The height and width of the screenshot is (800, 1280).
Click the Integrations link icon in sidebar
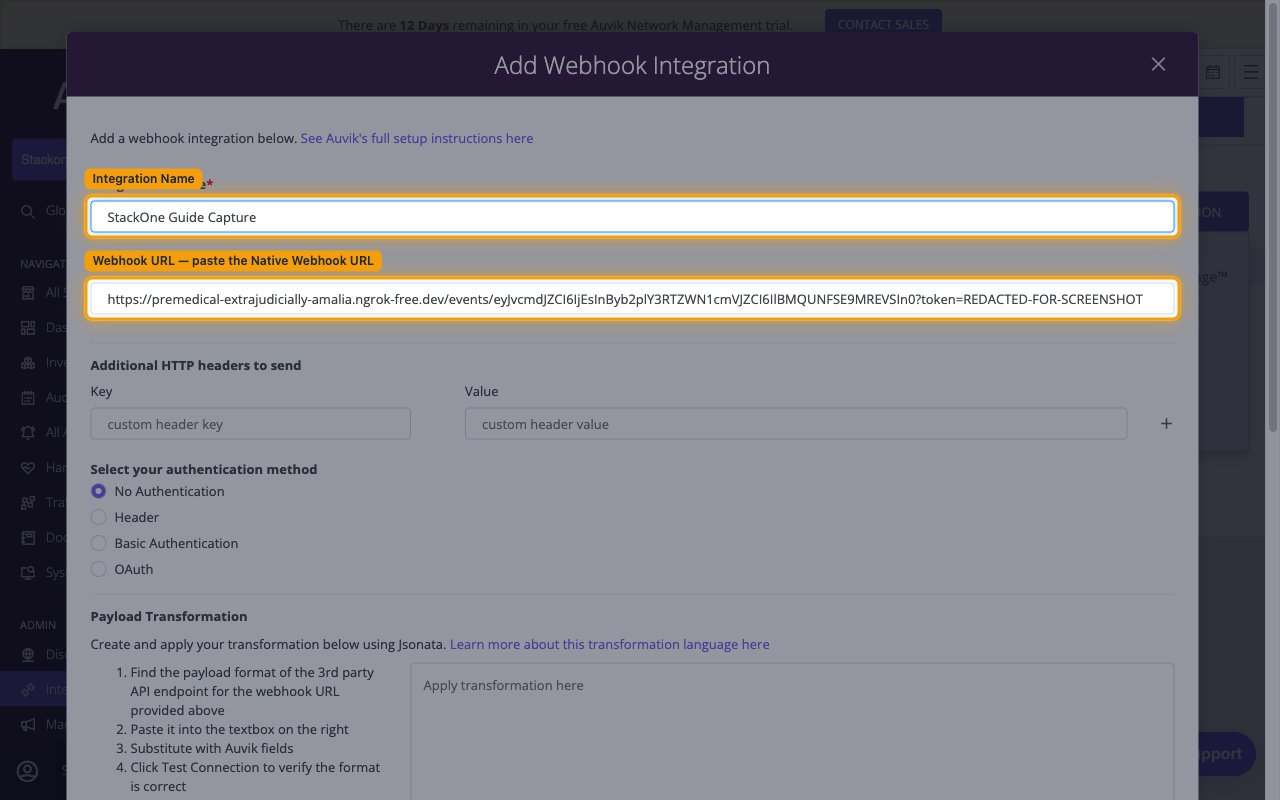pos(28,690)
